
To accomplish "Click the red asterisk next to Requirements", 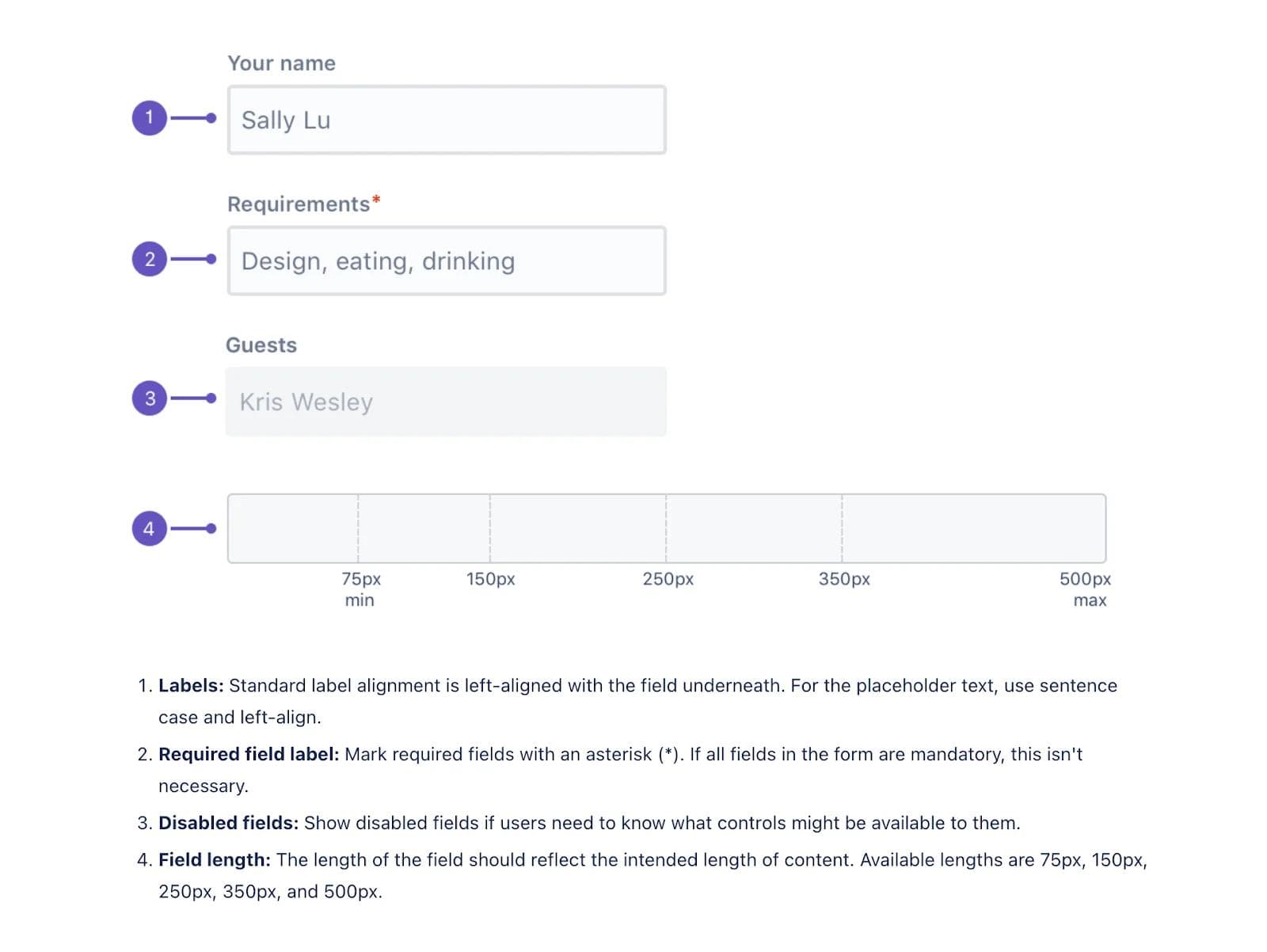I will 376,199.
